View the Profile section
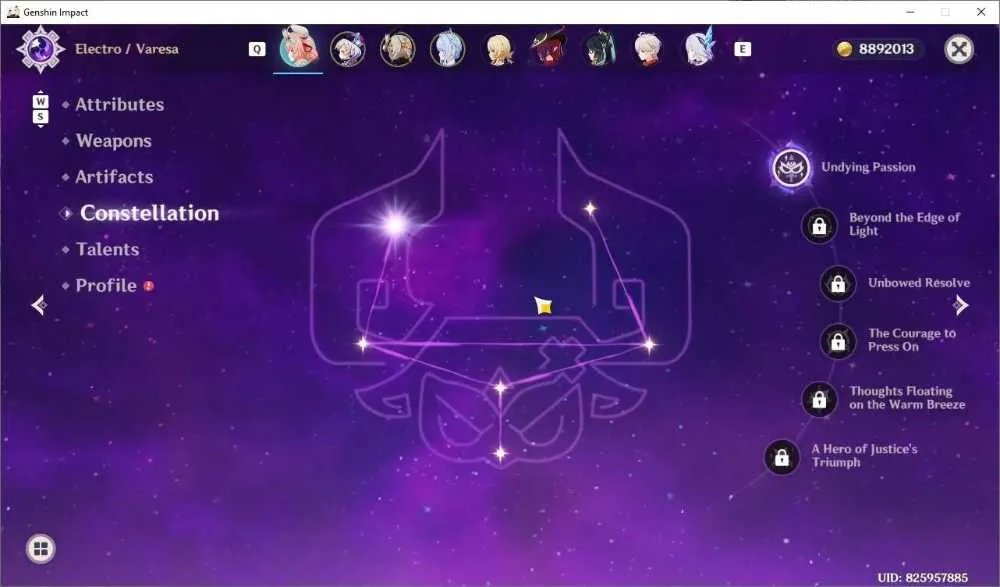The width and height of the screenshot is (1000, 587). (x=106, y=286)
